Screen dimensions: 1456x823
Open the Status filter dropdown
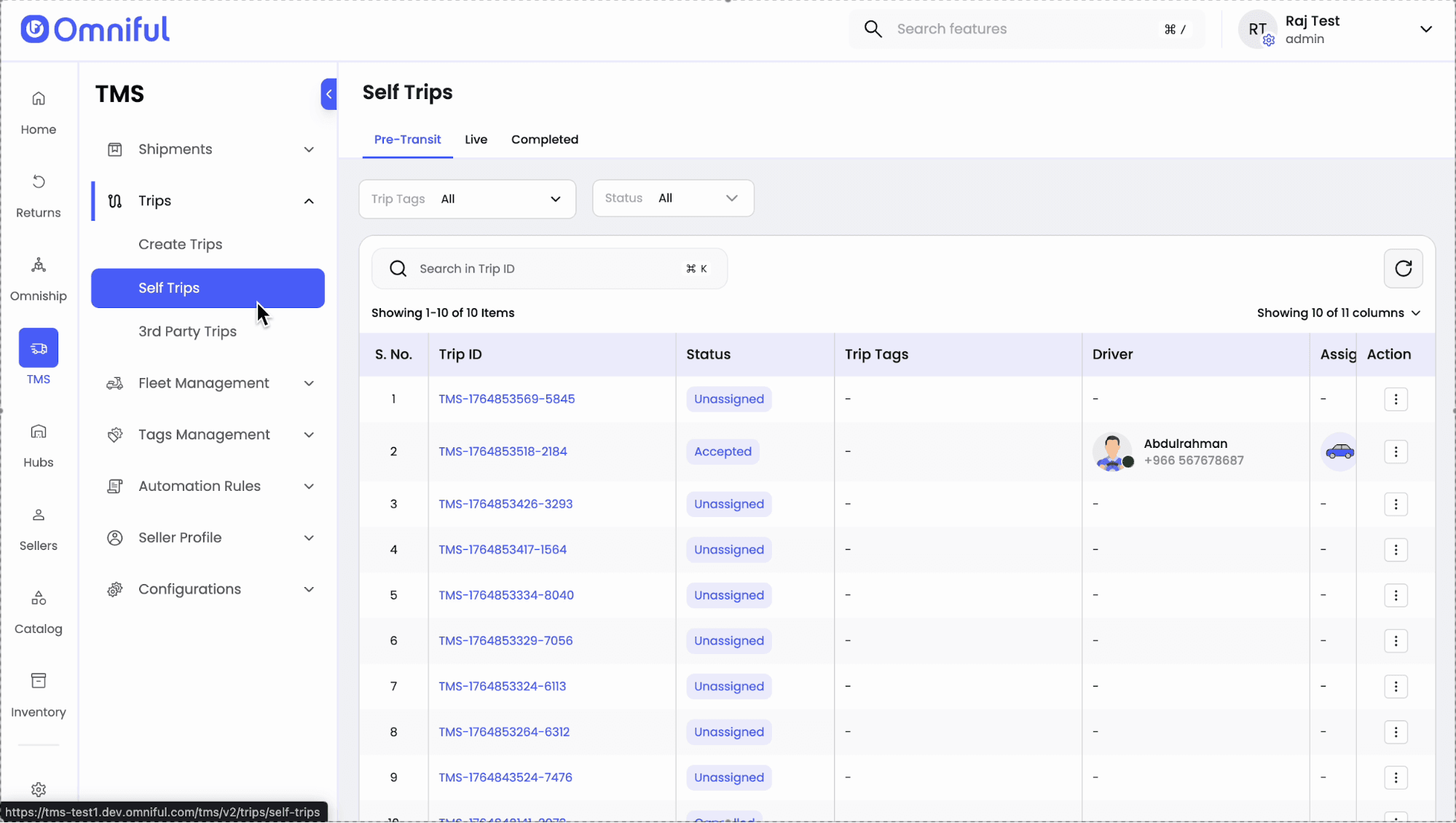pos(672,198)
